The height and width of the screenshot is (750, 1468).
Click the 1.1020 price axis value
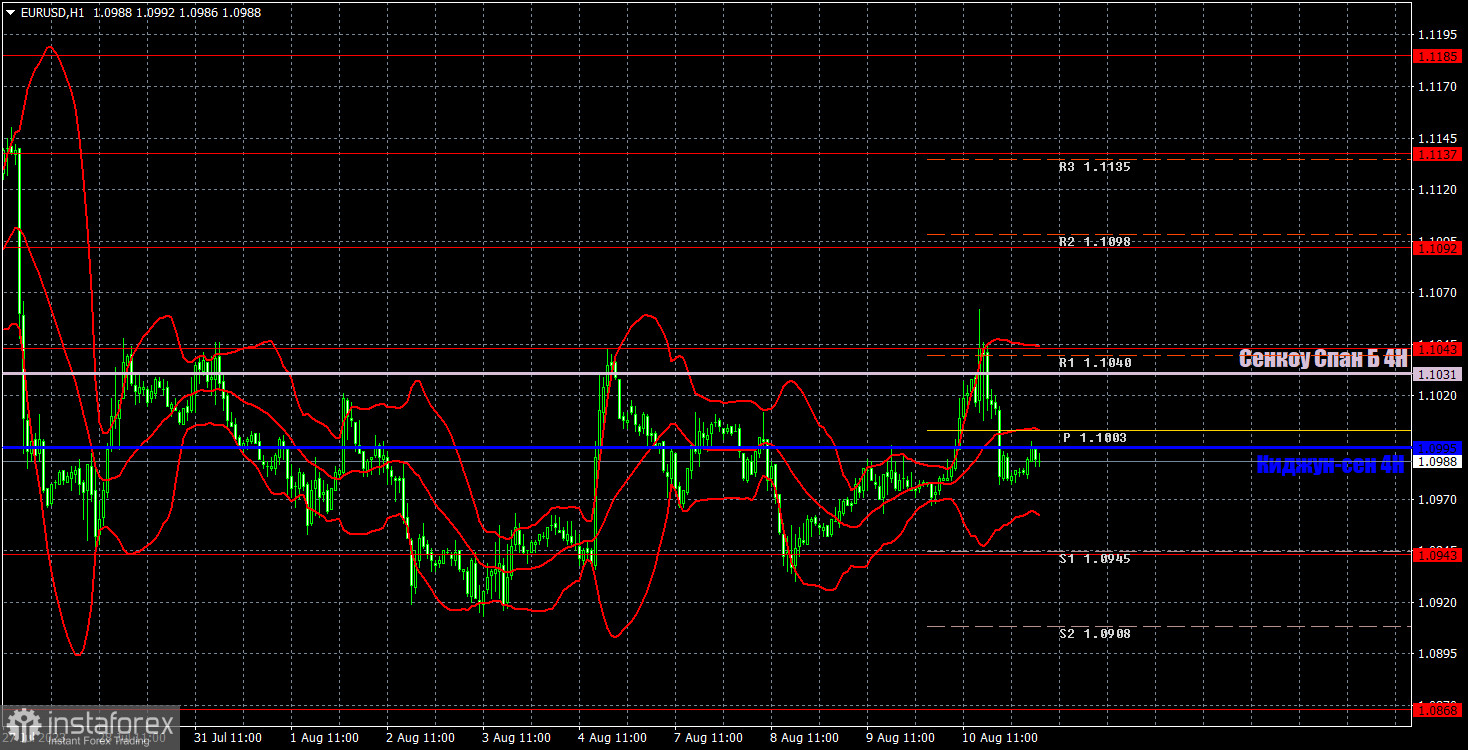pos(1437,396)
